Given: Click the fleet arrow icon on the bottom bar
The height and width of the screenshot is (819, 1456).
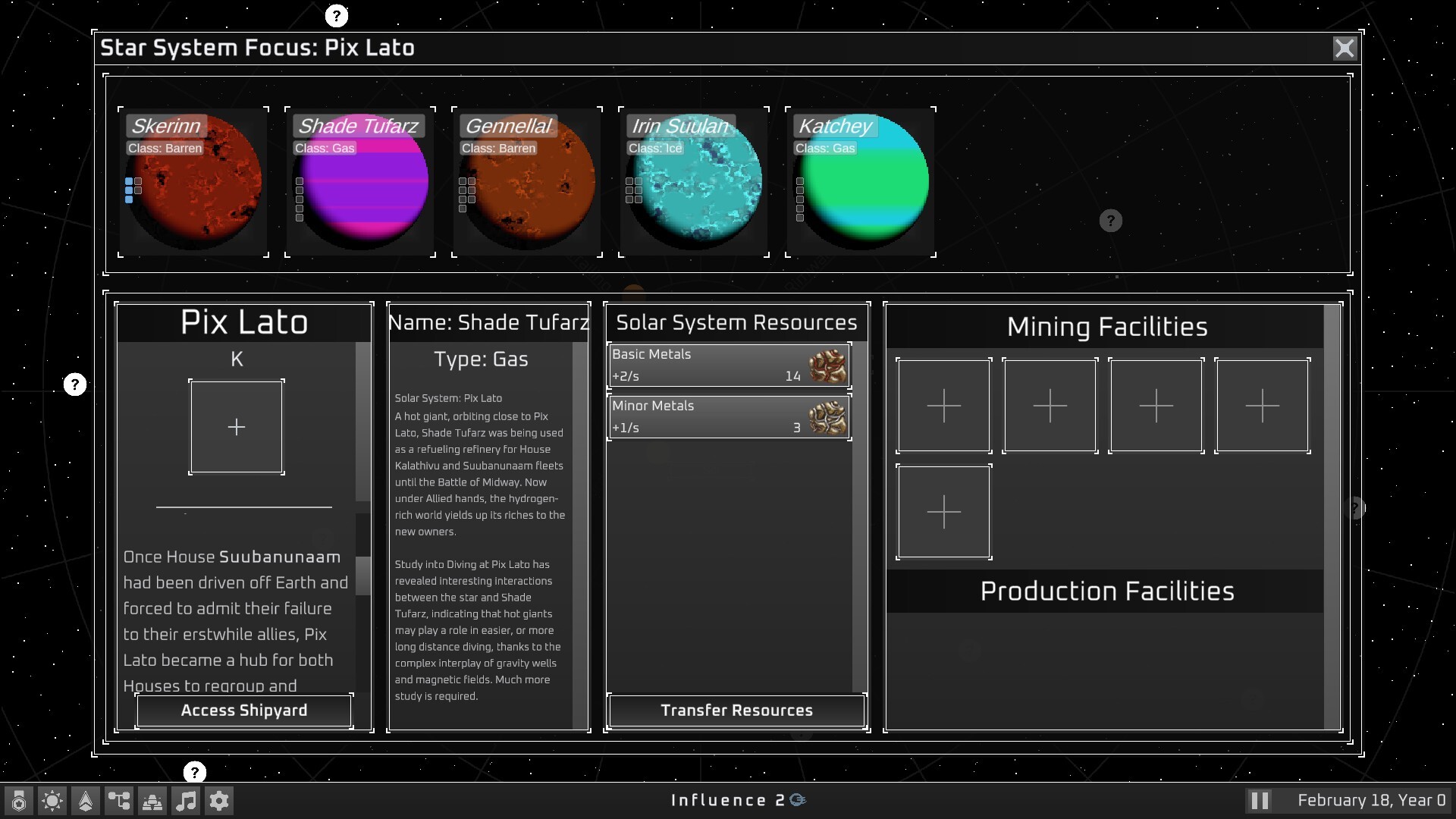Looking at the screenshot, I should pyautogui.click(x=86, y=800).
